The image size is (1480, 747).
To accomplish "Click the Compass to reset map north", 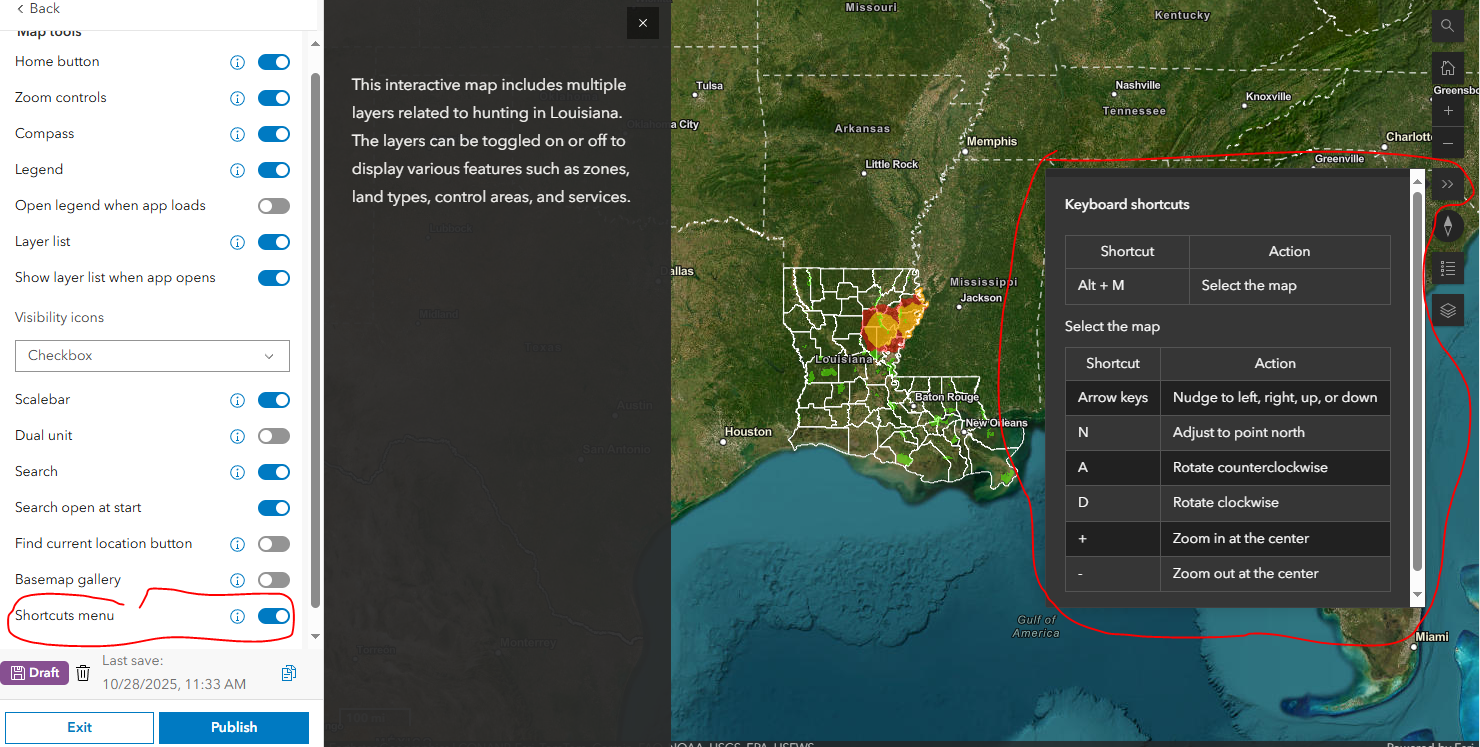I will point(1447,226).
